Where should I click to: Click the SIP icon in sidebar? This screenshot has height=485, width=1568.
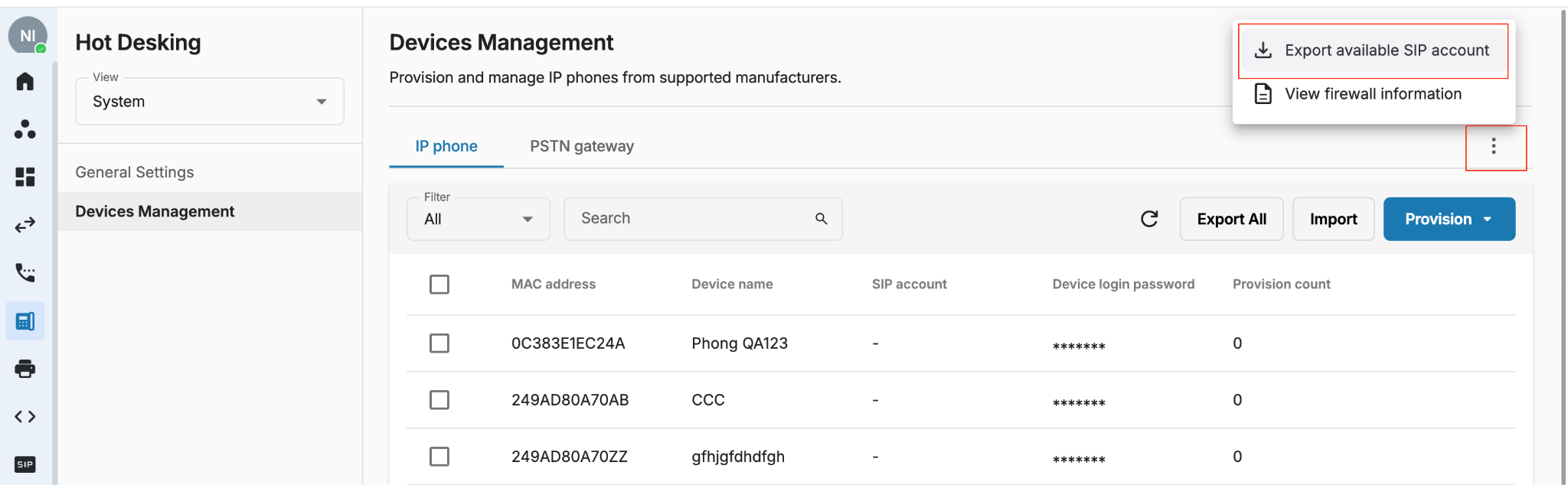coord(25,464)
